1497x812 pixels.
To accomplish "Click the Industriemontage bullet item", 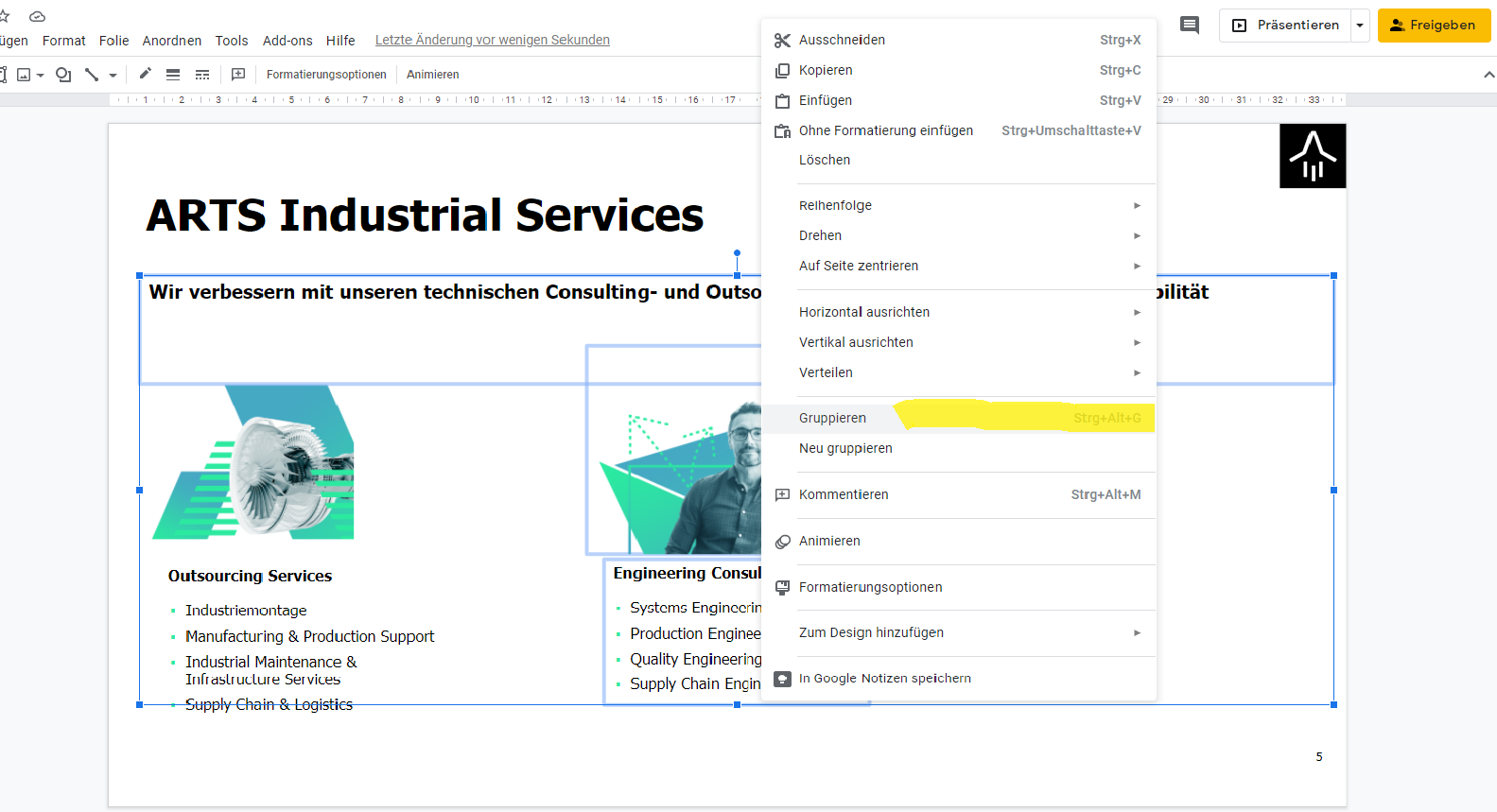I will pos(246,611).
